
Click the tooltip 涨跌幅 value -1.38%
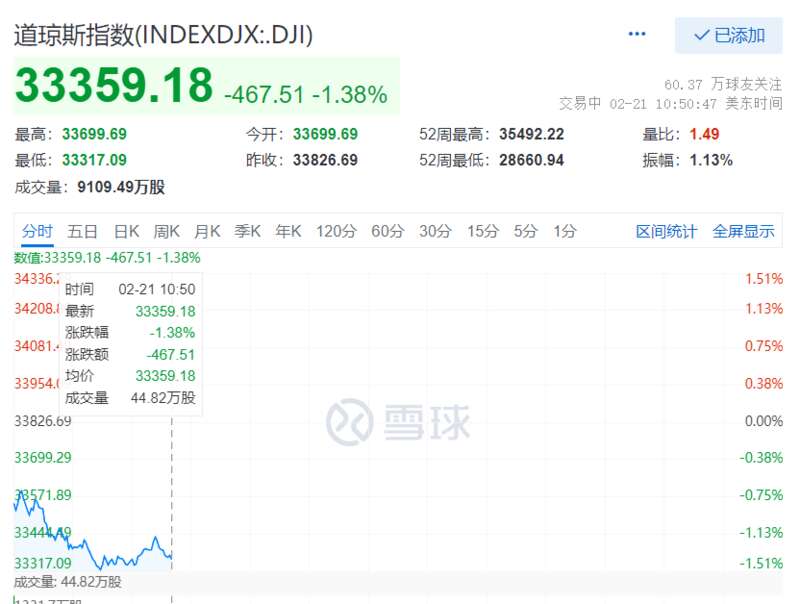click(x=172, y=333)
